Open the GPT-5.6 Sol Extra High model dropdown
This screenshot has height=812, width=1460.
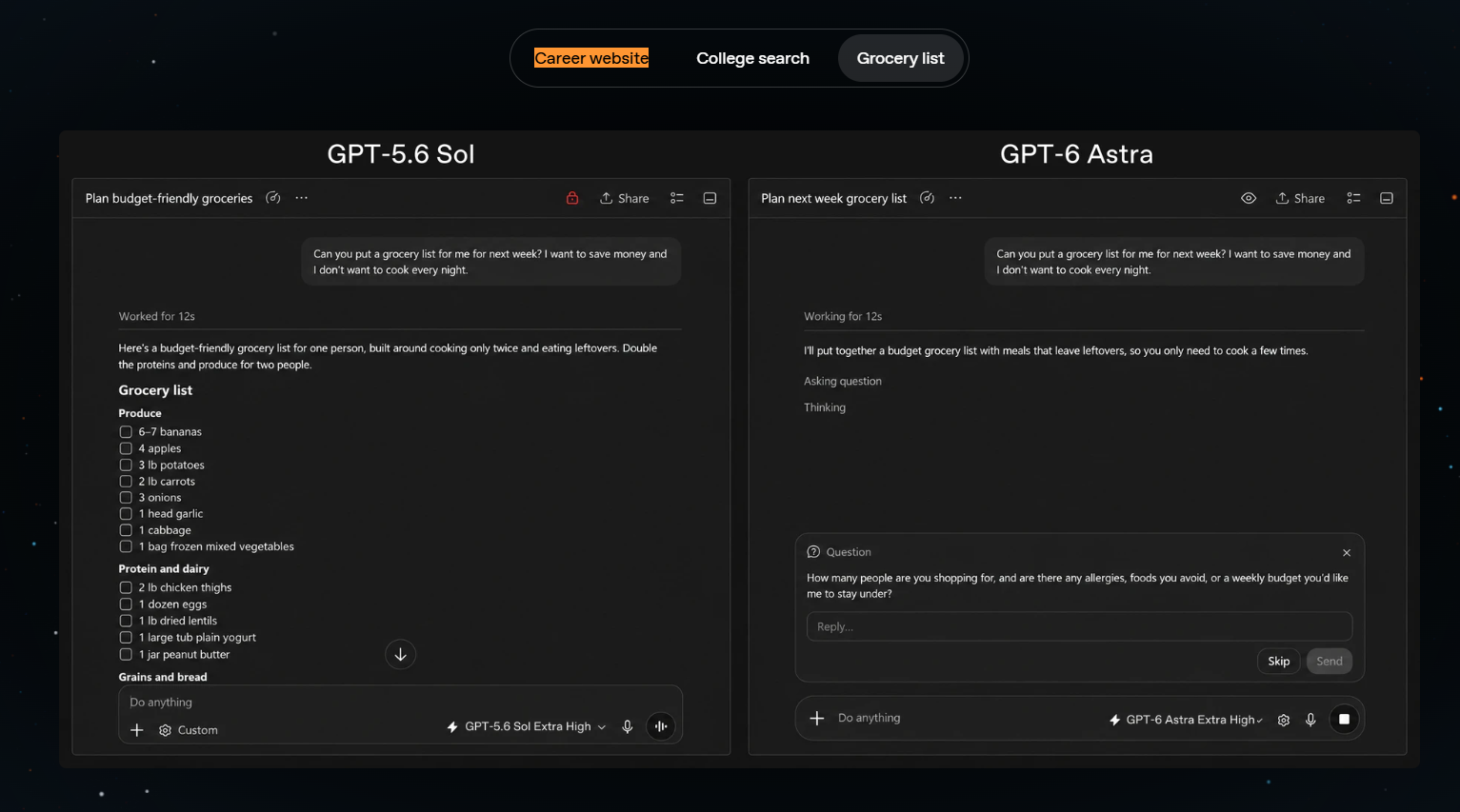point(527,726)
